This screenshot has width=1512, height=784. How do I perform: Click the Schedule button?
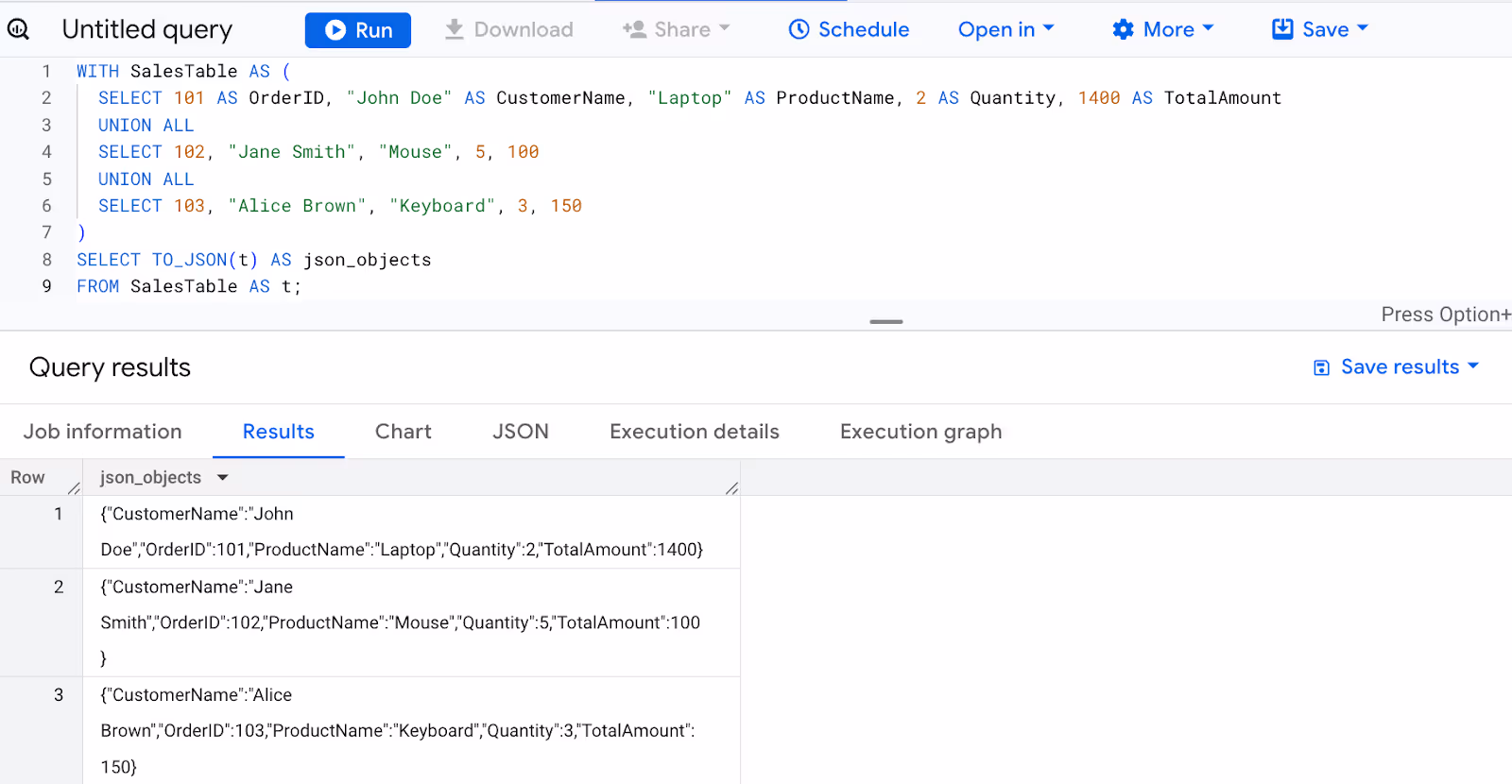(849, 29)
